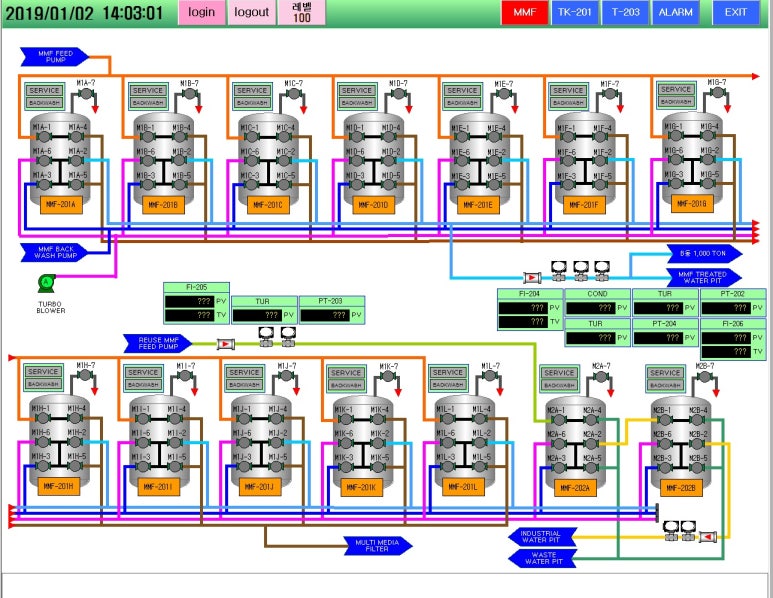The image size is (773, 598).
Task: Click the PT-203 PV value field
Action: 324,315
